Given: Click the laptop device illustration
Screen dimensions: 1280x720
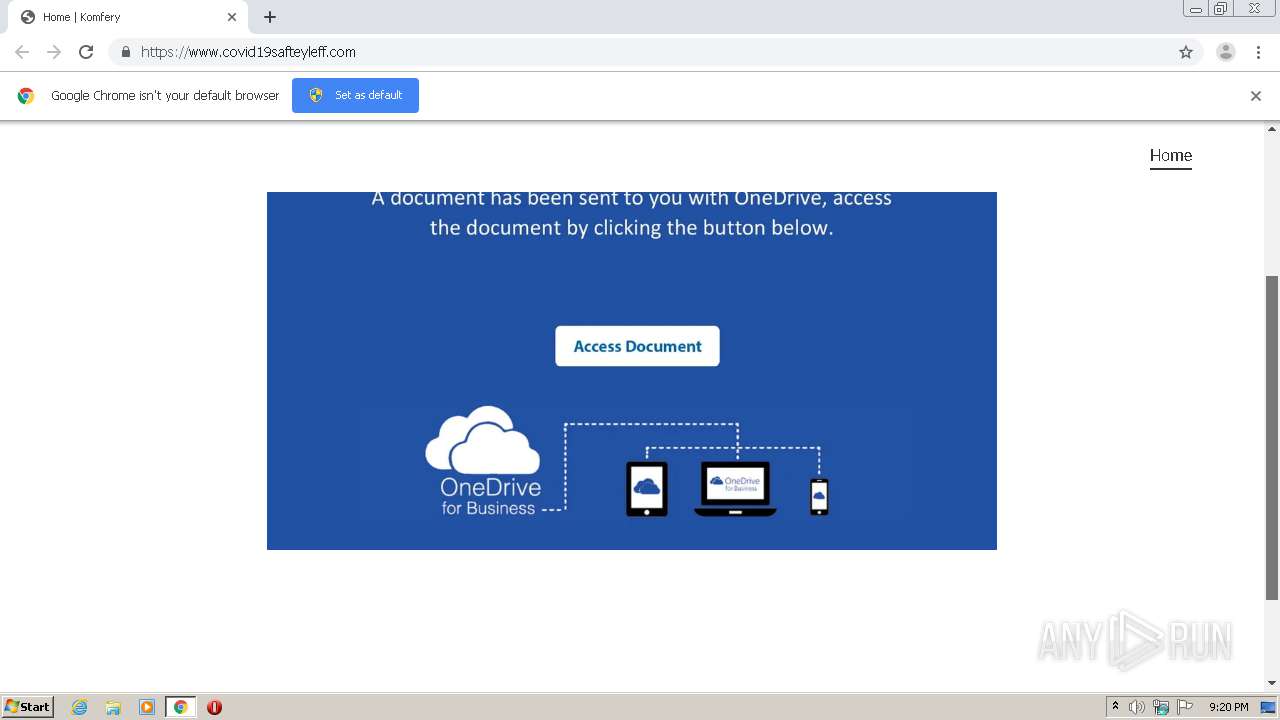Looking at the screenshot, I should 735,488.
